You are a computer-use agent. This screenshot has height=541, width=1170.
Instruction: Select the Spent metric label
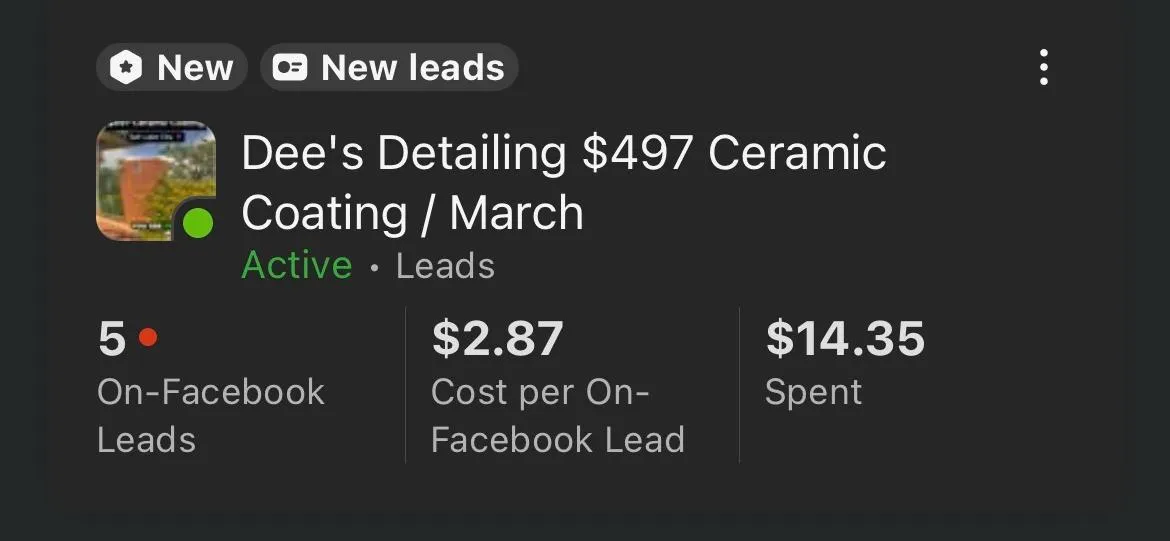[813, 393]
